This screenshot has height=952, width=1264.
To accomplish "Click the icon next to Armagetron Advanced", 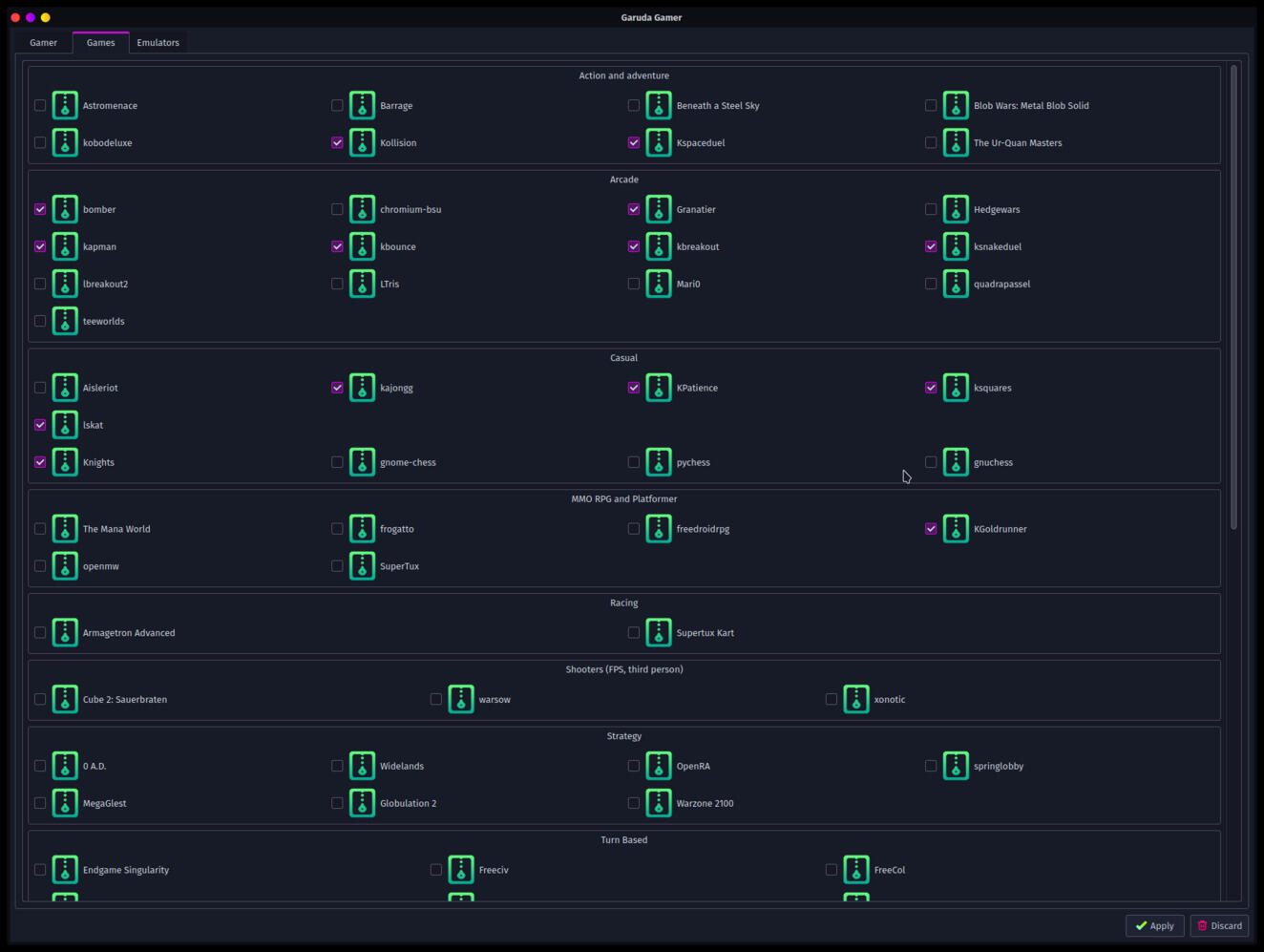I will tap(65, 633).
